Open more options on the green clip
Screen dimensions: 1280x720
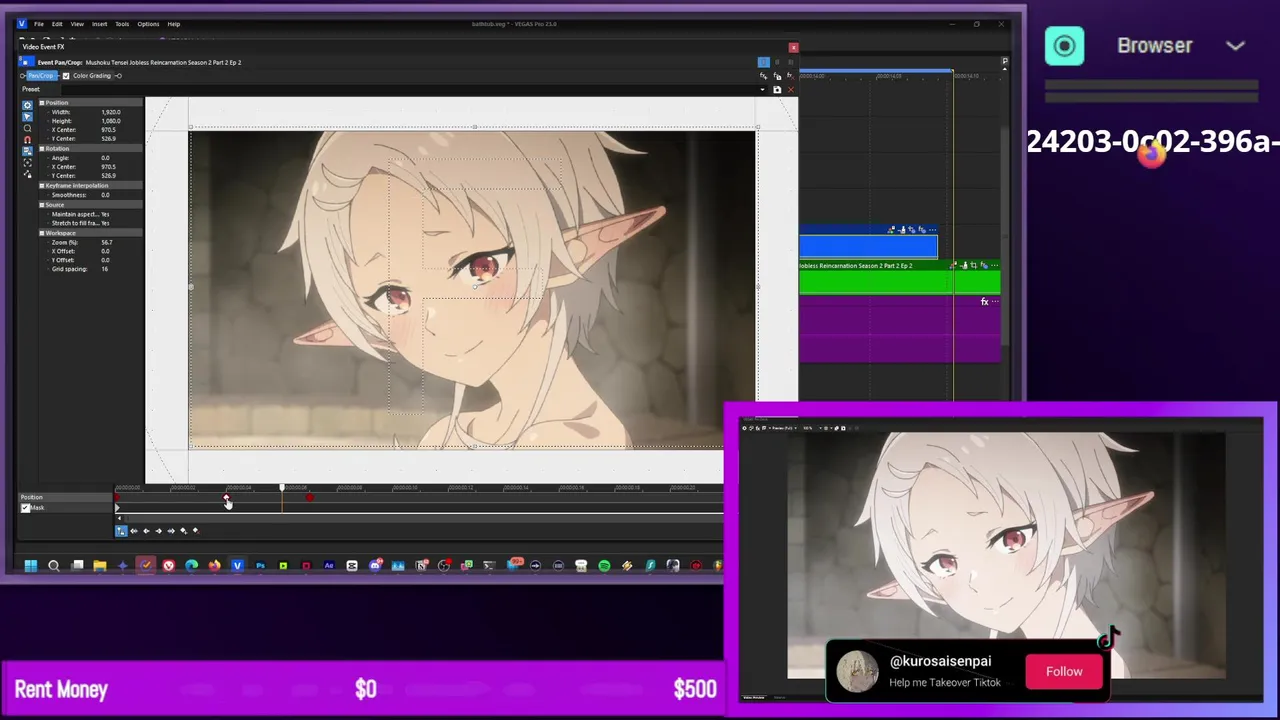[995, 265]
